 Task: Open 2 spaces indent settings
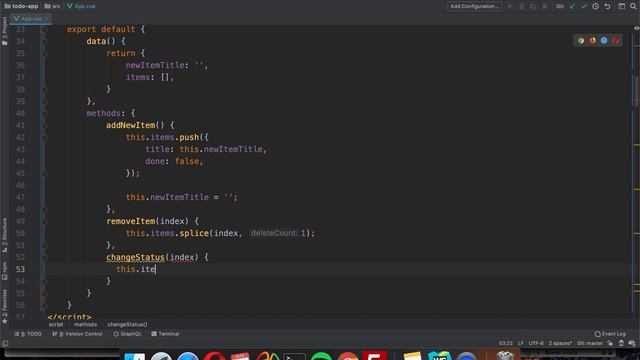pyautogui.click(x=560, y=343)
